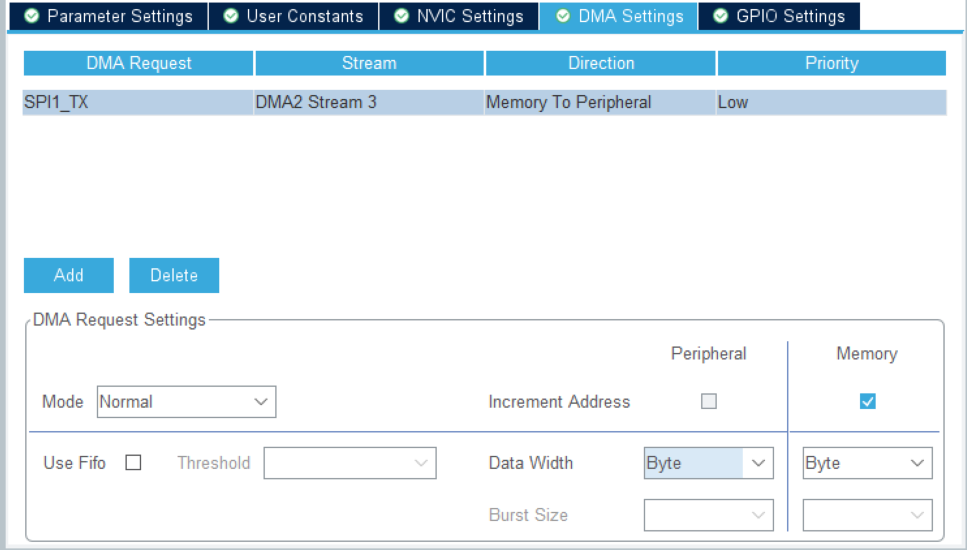967x550 pixels.
Task: Switch to the NVIC Settings tab
Action: click(x=459, y=16)
